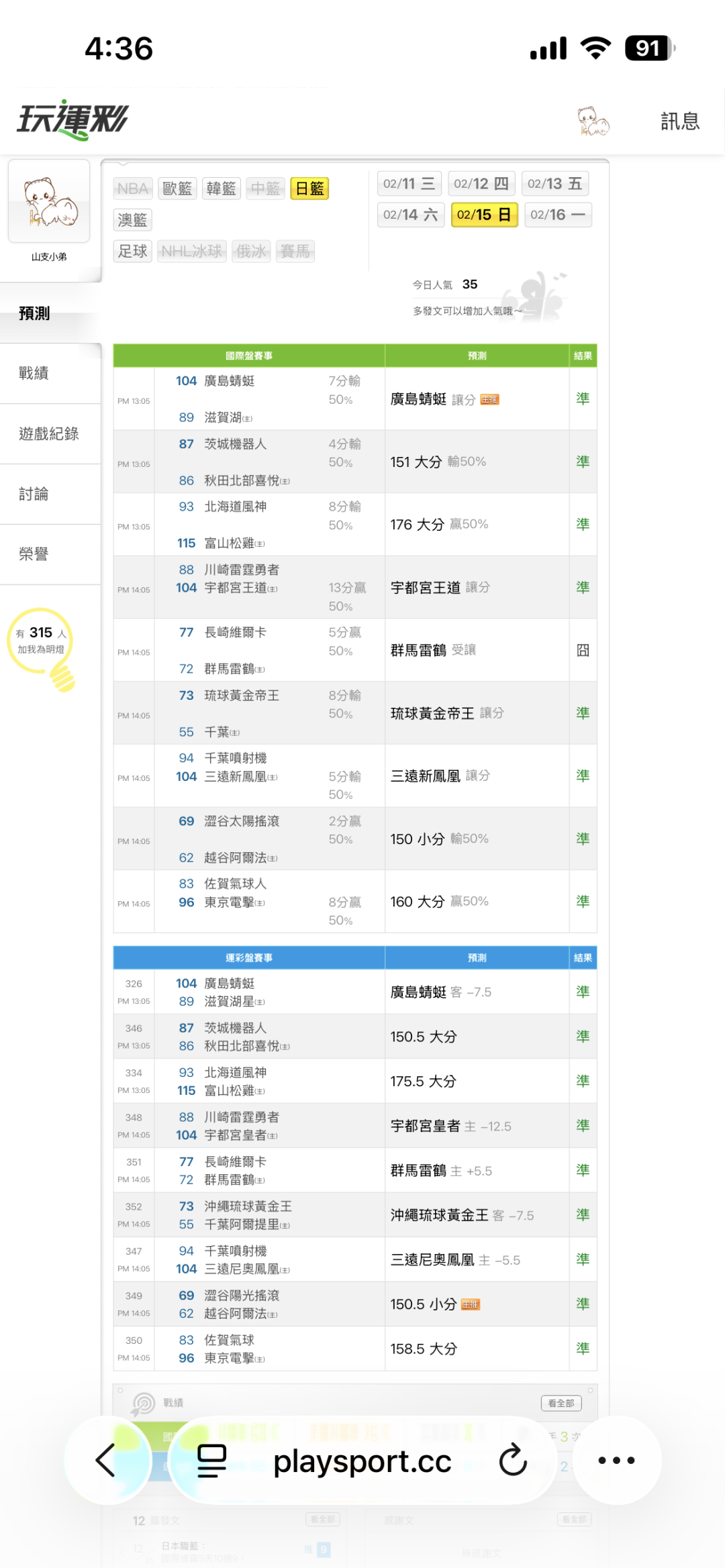Image resolution: width=725 pixels, height=1568 pixels.
Task: Choose the 澳籃 league filter
Action: [132, 220]
